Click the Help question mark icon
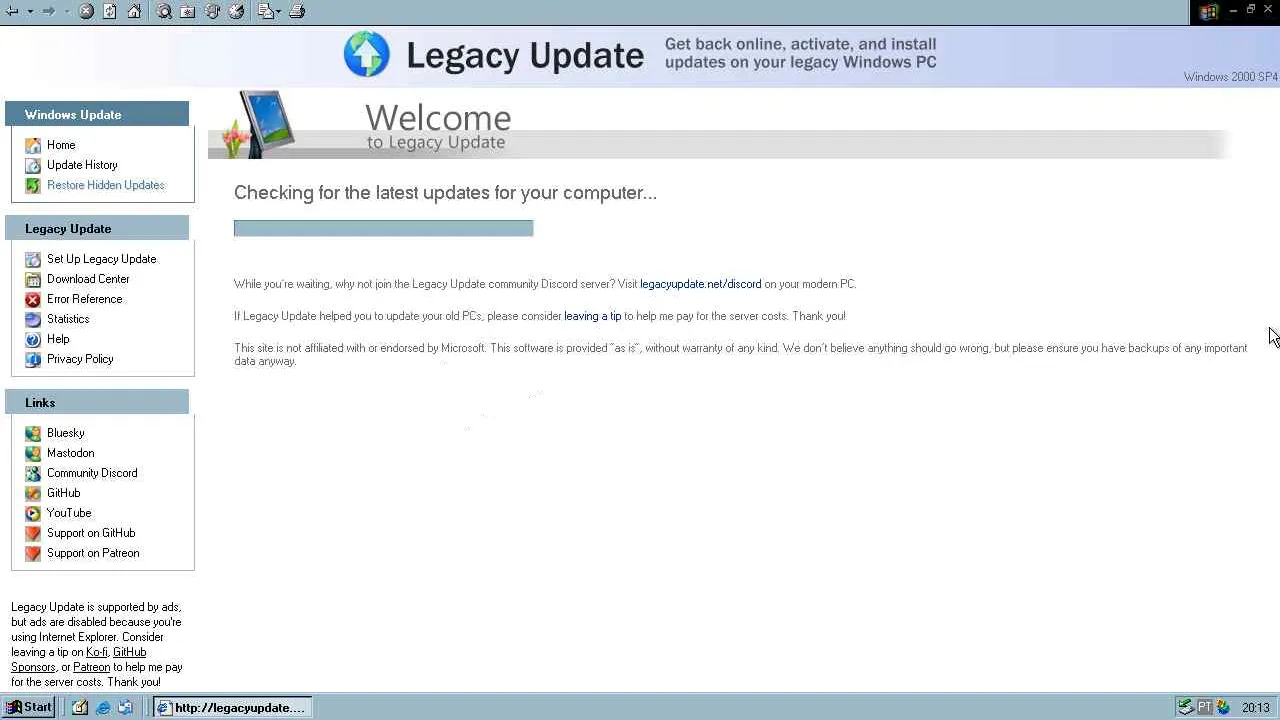The width and height of the screenshot is (1280, 720). pyautogui.click(x=33, y=339)
